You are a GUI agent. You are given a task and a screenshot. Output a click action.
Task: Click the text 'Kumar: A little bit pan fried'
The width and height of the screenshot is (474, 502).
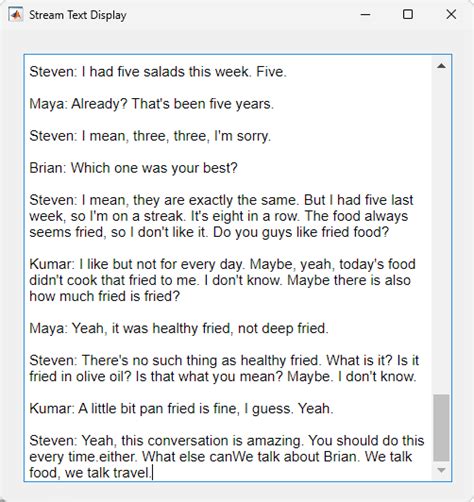(114, 409)
